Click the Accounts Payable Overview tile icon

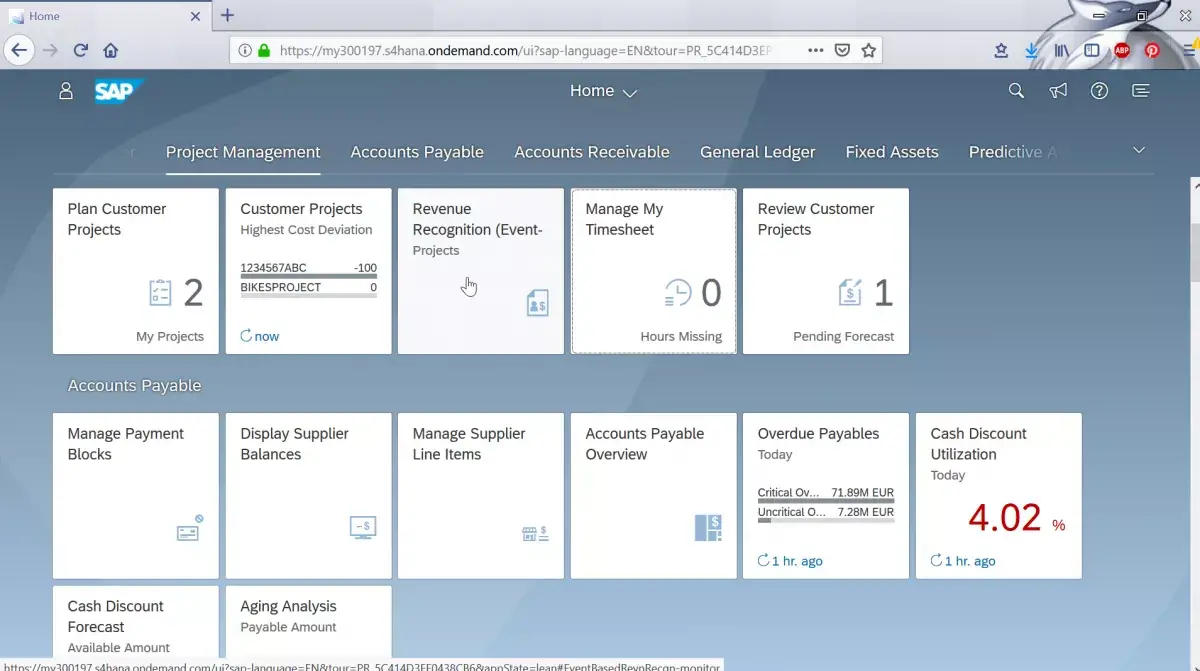(x=708, y=527)
